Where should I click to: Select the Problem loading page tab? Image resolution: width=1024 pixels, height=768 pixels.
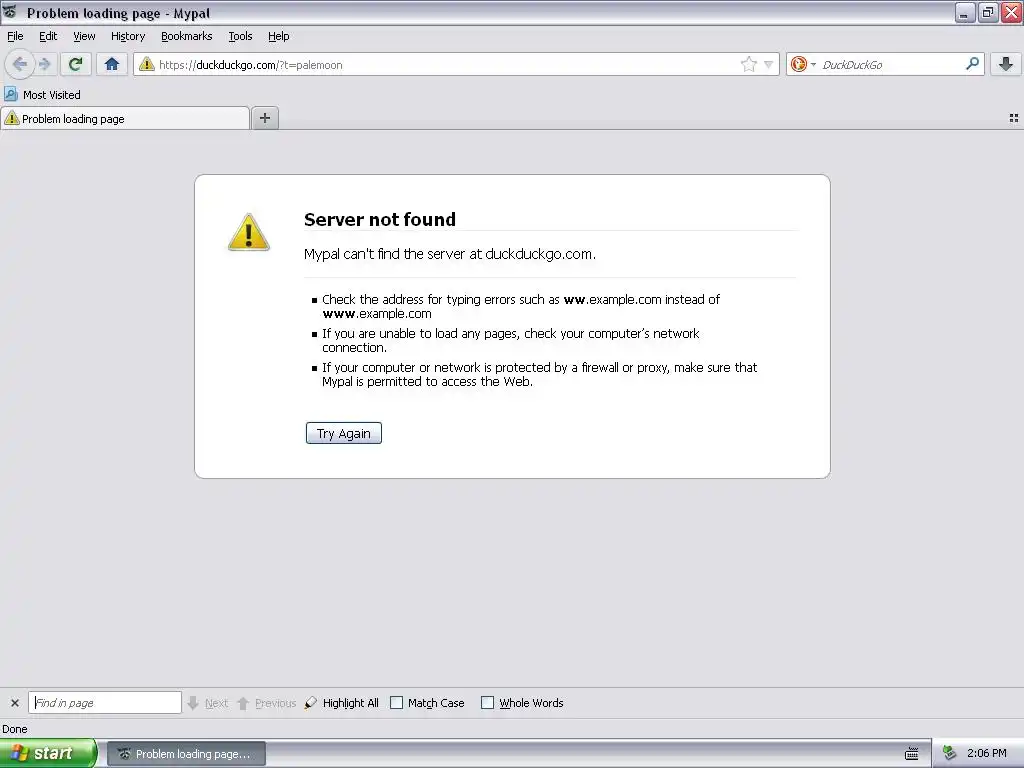click(x=125, y=118)
